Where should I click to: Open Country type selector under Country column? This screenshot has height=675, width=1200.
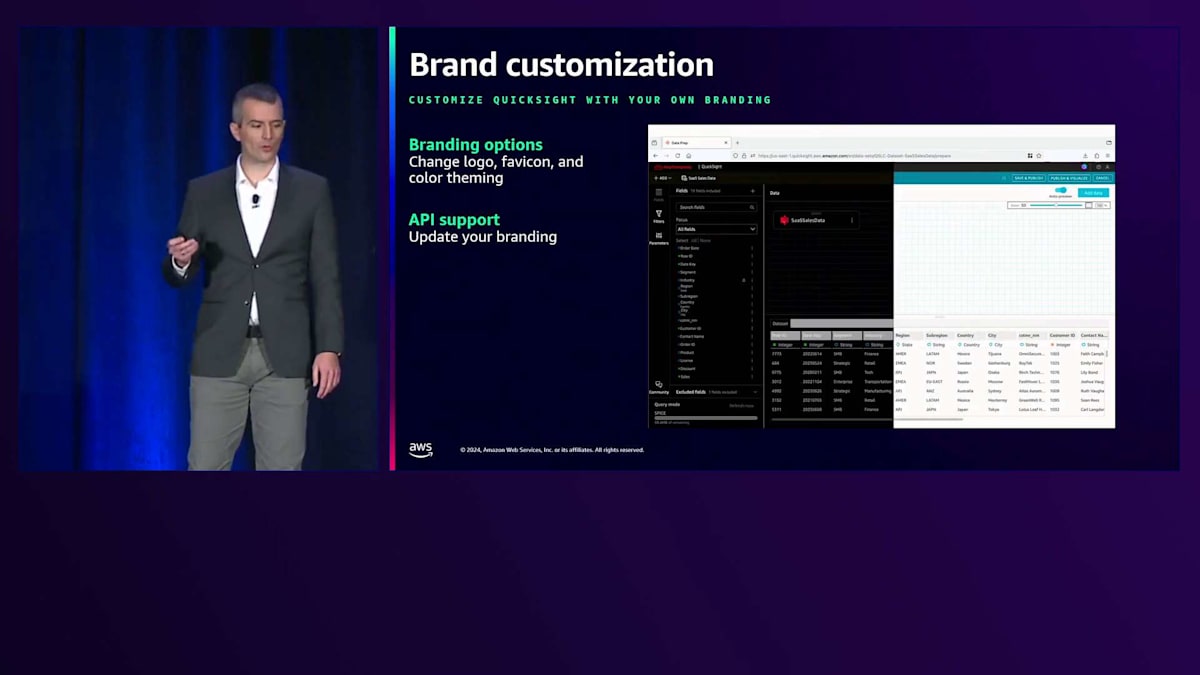tap(969, 345)
